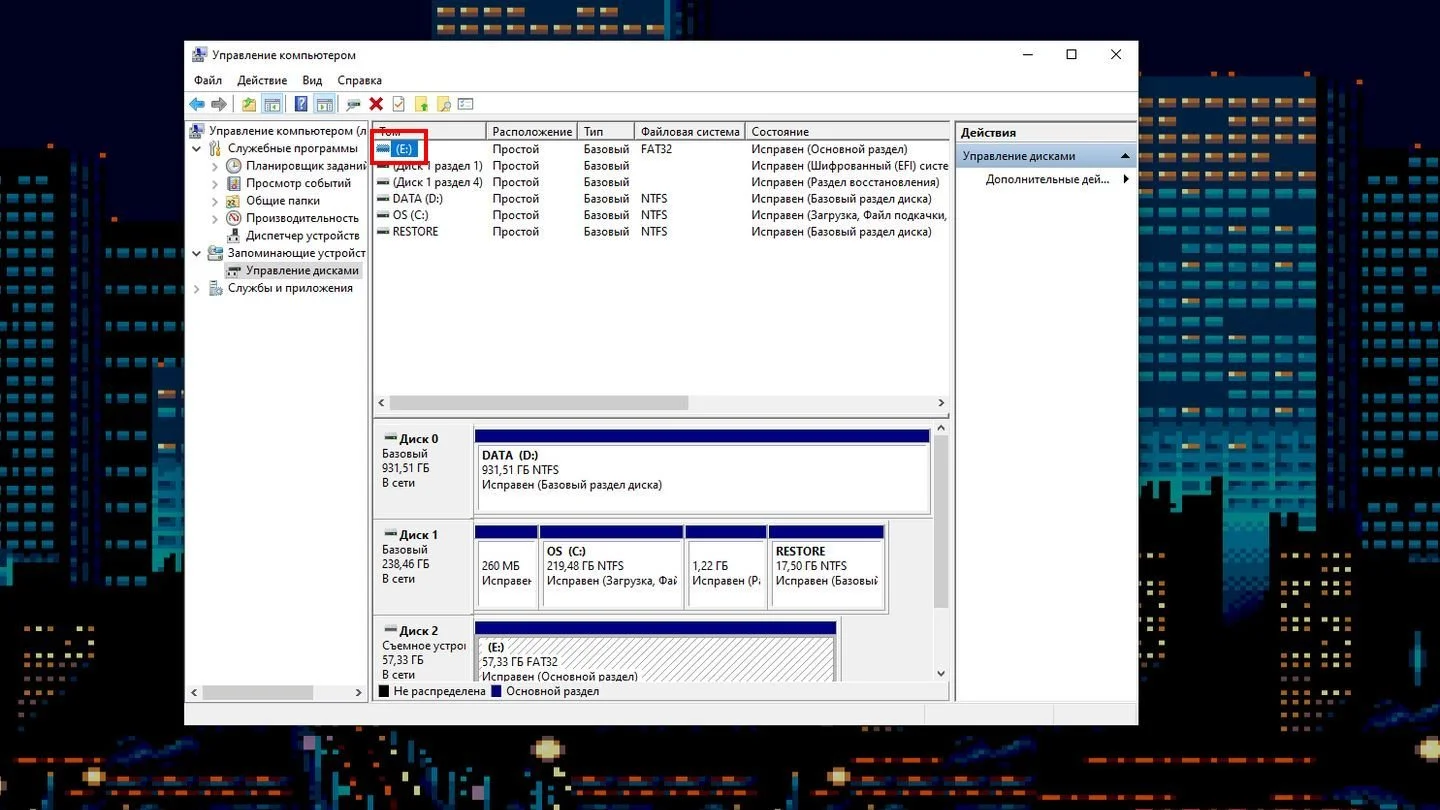Expand the Планировщик заданий node
Image resolution: width=1440 pixels, height=810 pixels.
click(215, 166)
